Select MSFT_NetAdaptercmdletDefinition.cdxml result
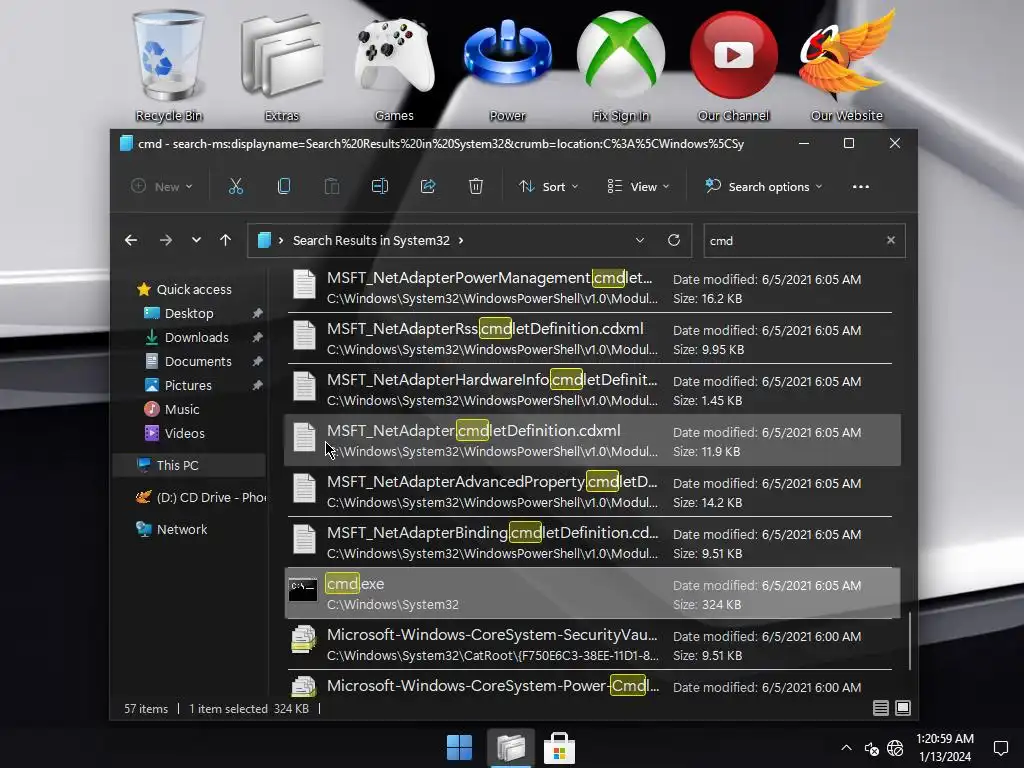This screenshot has width=1024, height=768. (x=592, y=440)
